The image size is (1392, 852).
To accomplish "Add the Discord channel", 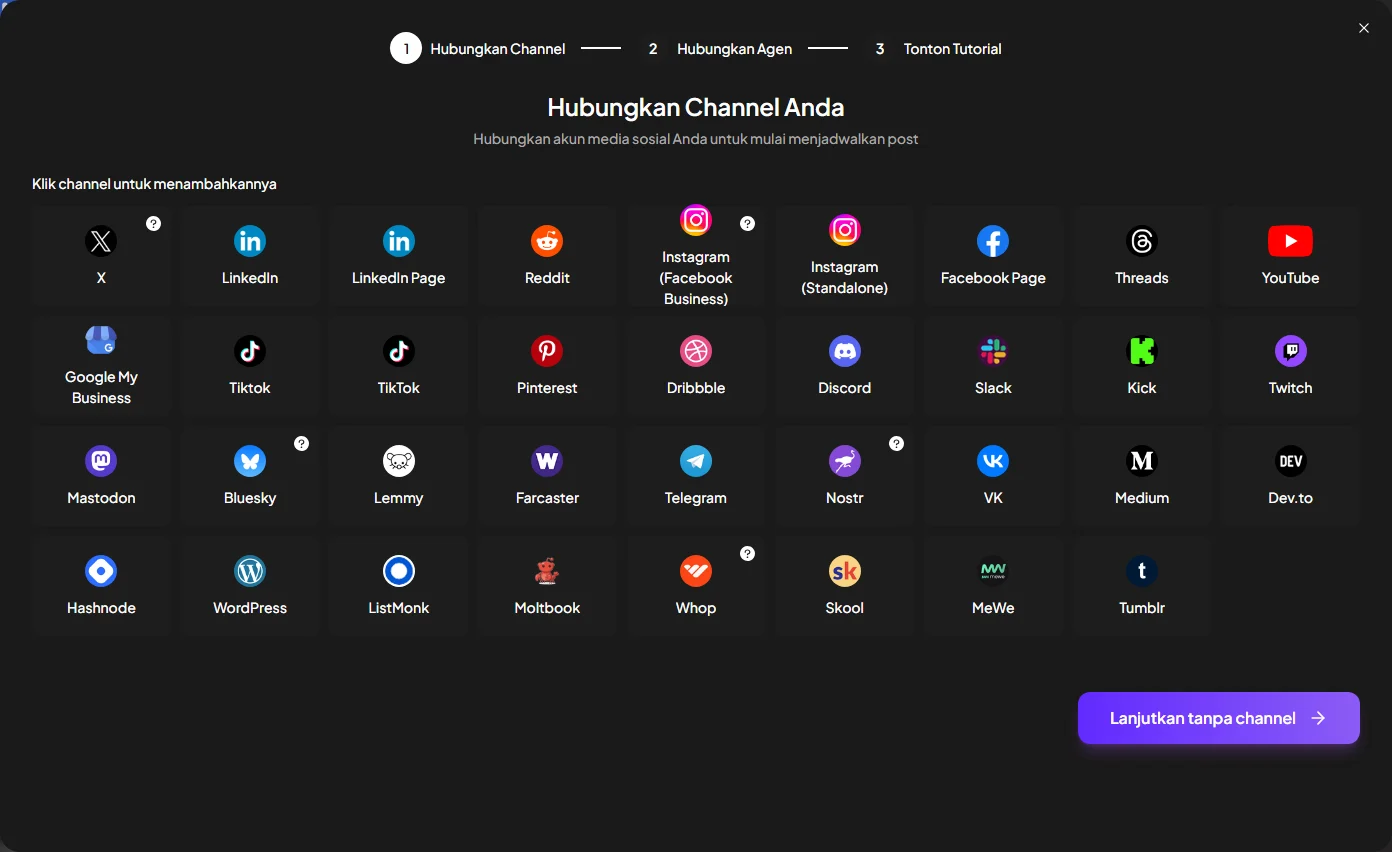I will (x=845, y=366).
